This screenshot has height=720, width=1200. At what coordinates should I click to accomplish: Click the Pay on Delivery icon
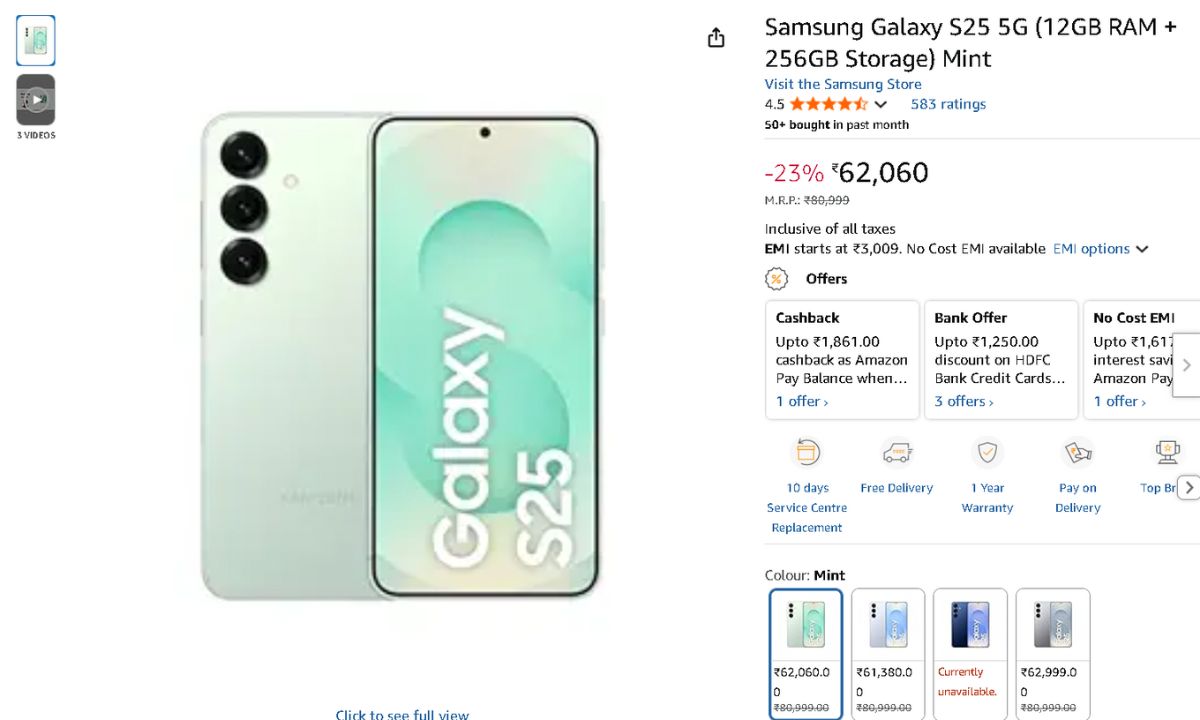(1077, 453)
